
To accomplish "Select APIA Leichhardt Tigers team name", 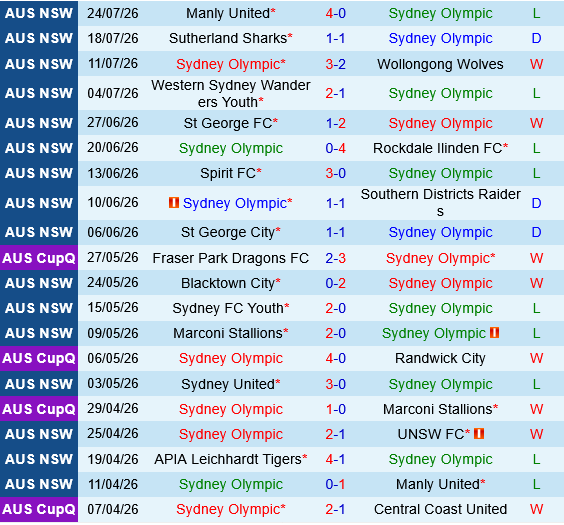I will pos(228,459).
